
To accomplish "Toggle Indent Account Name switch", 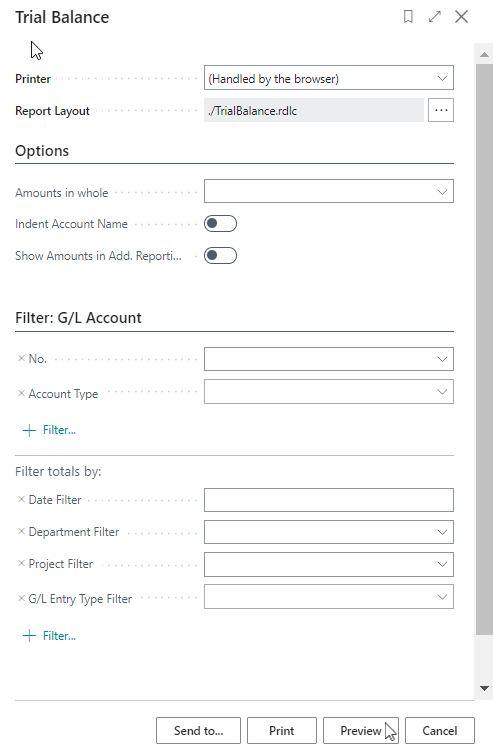I will click(x=220, y=223).
